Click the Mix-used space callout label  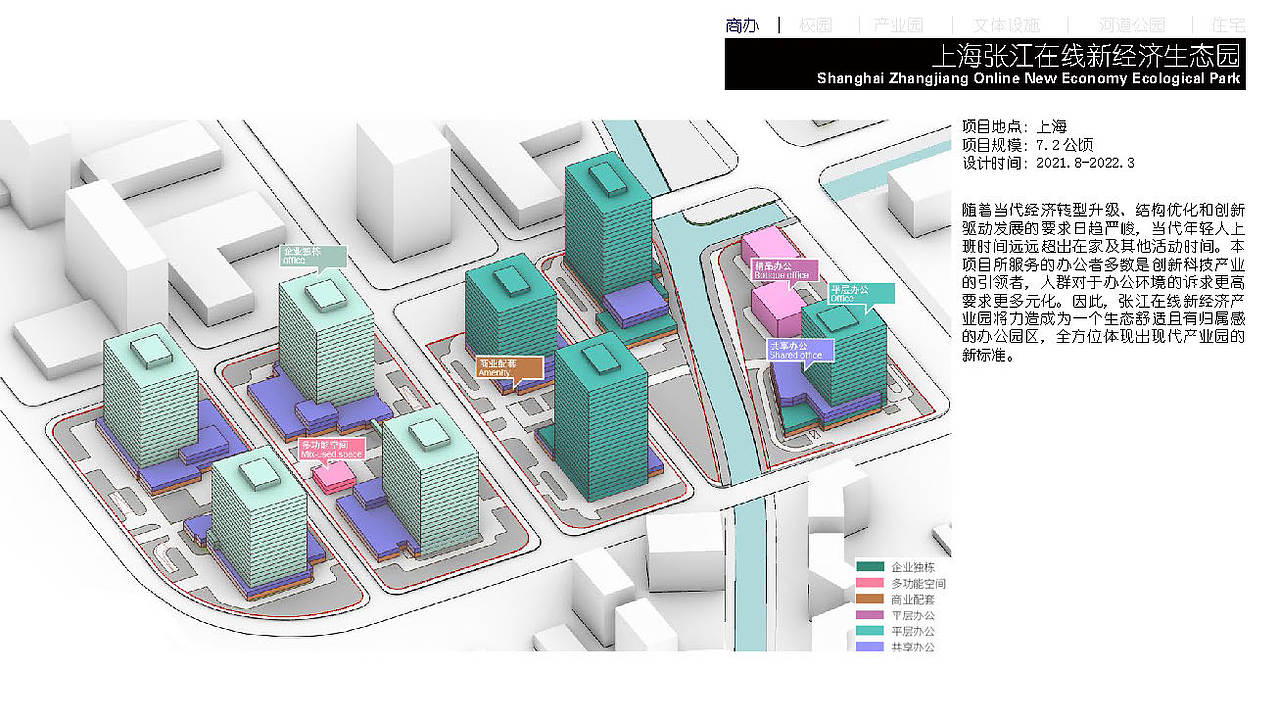(x=332, y=449)
